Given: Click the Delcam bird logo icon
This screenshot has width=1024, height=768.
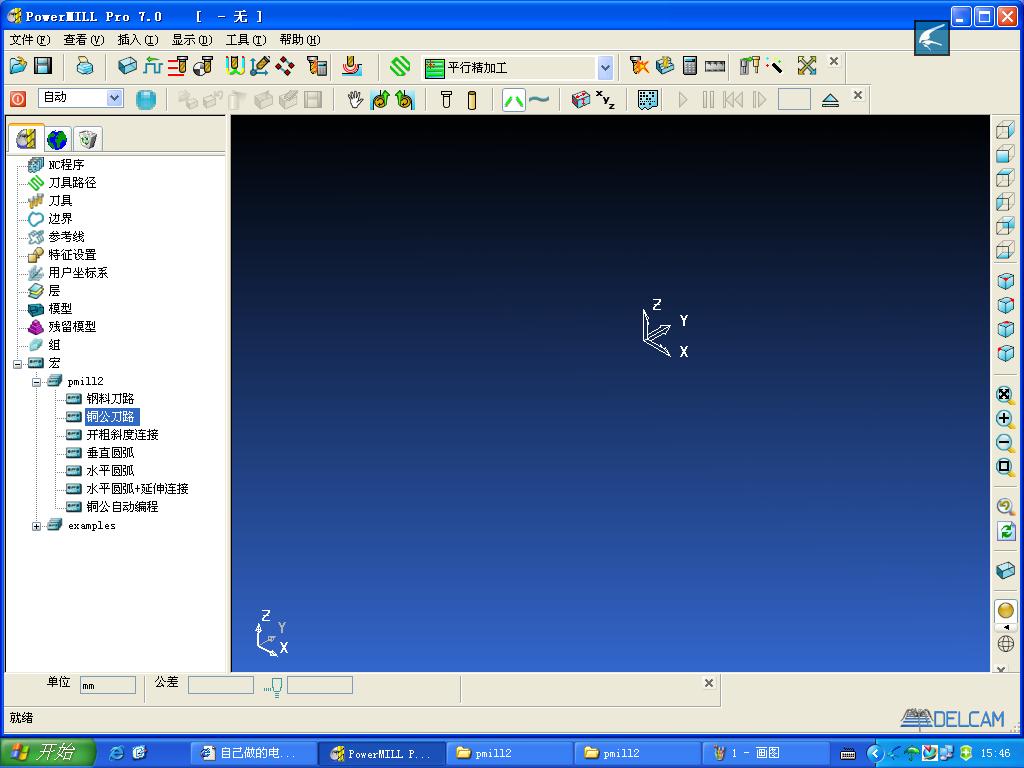Looking at the screenshot, I should [932, 38].
